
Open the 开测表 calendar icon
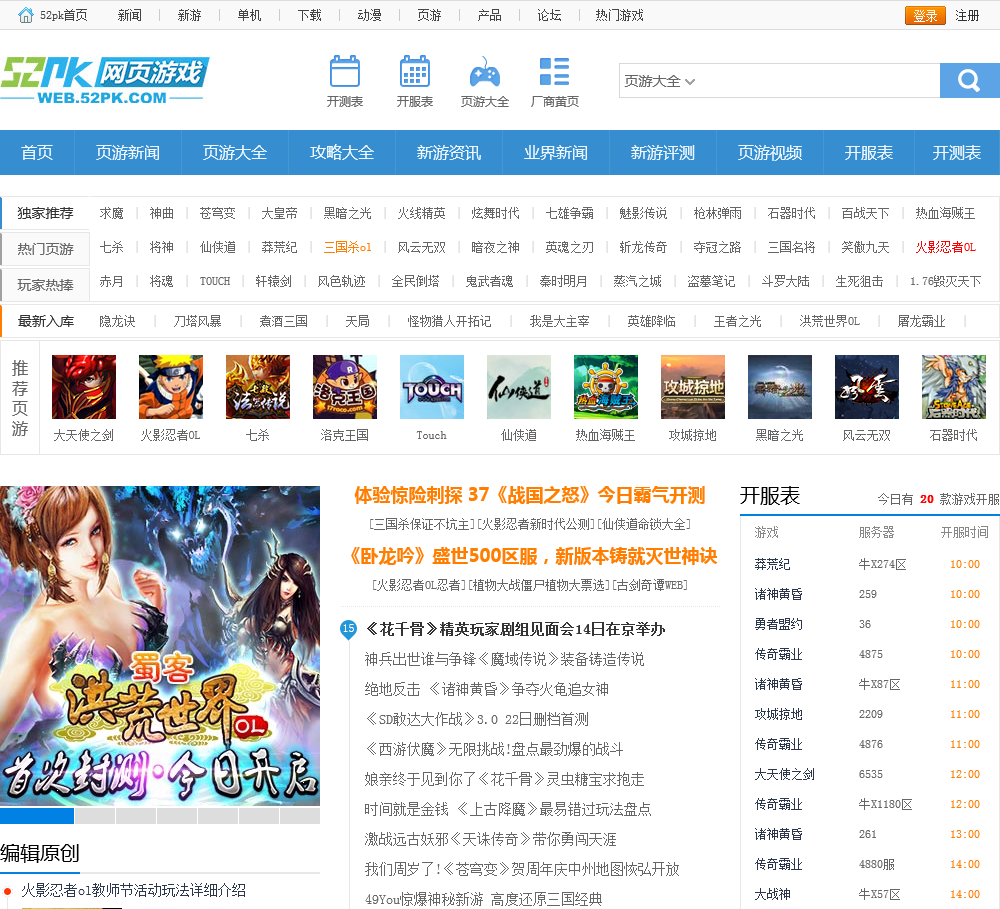point(345,71)
